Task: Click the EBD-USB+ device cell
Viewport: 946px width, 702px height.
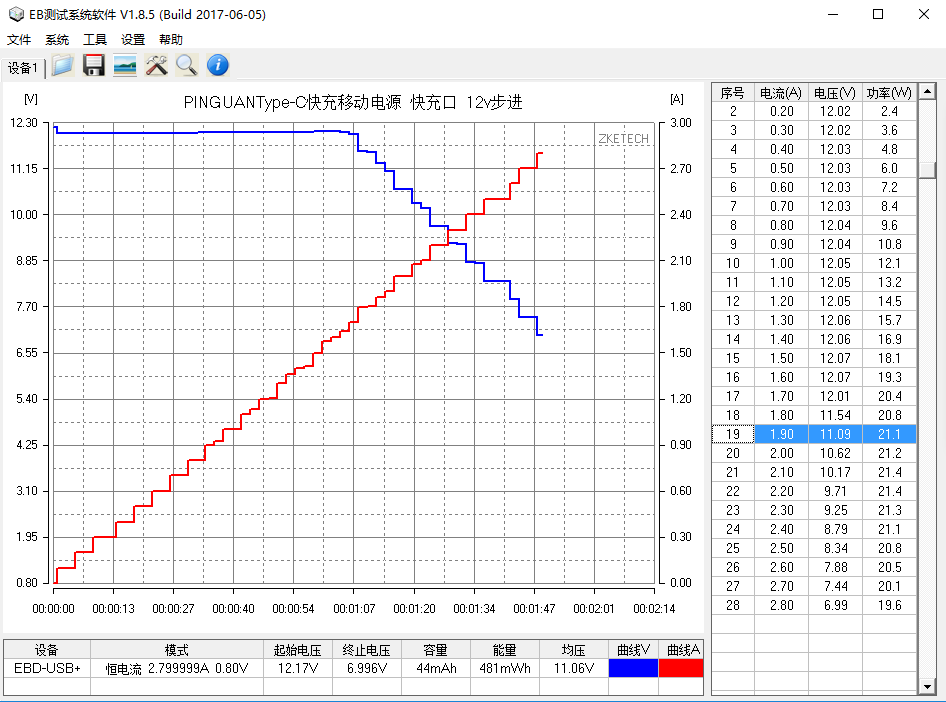Action: point(47,668)
